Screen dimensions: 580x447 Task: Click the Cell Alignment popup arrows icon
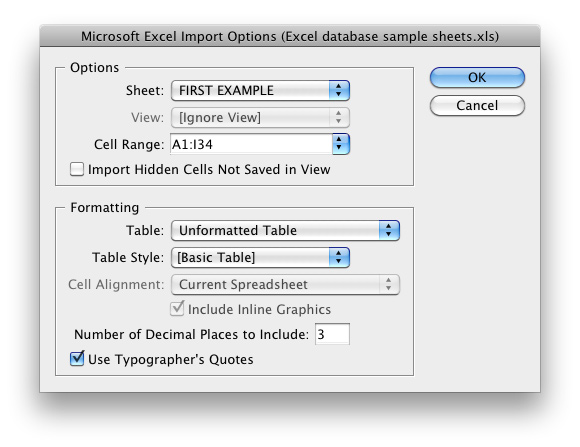(x=389, y=284)
